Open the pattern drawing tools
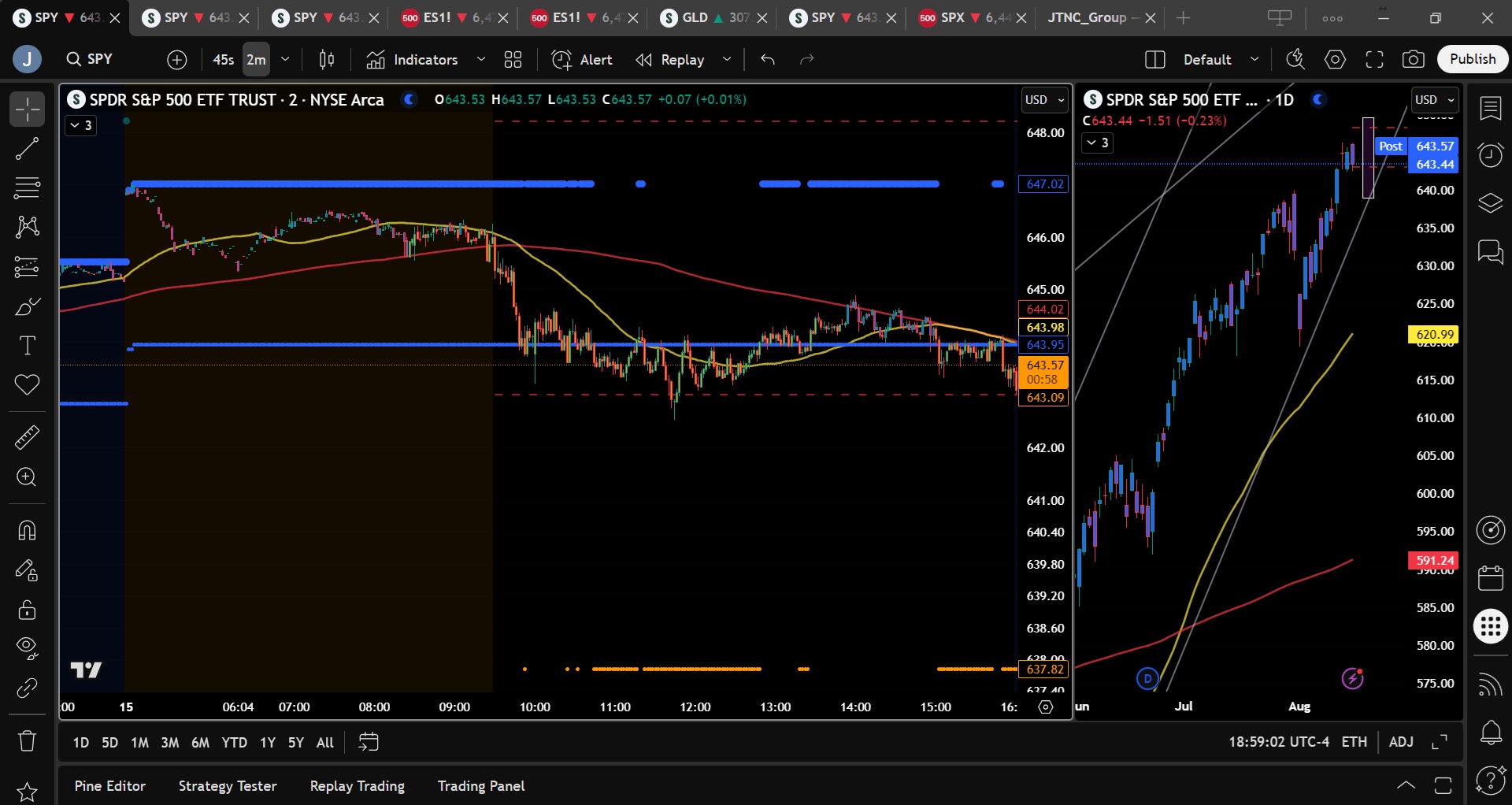Screen dimensions: 1512x805 click(27, 228)
